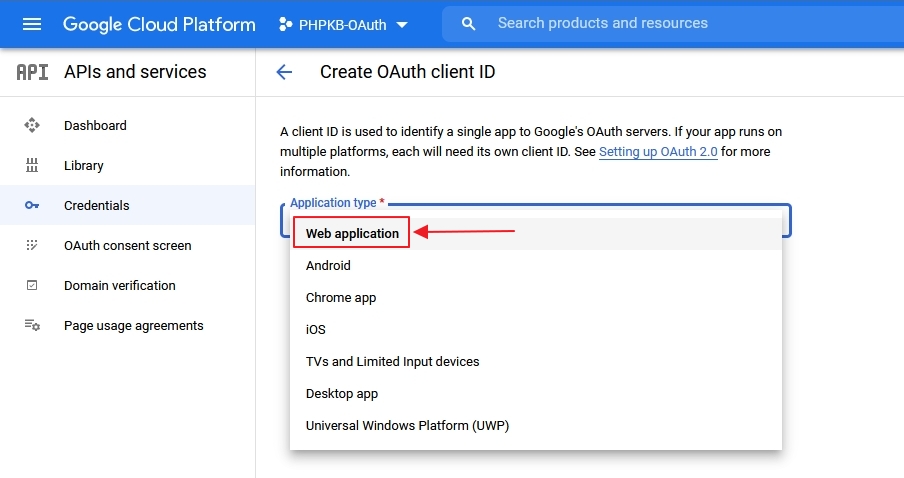Go back using the left arrow
The width and height of the screenshot is (904, 478).
tap(284, 72)
